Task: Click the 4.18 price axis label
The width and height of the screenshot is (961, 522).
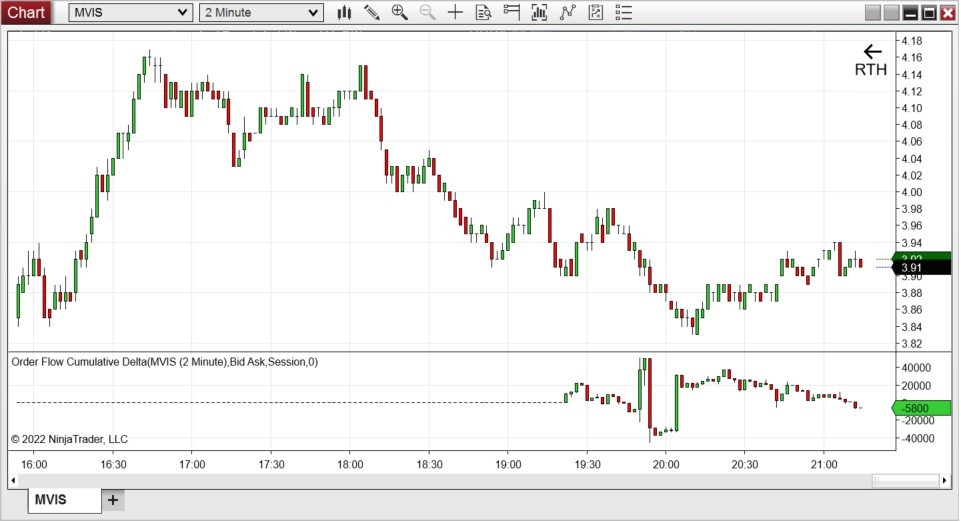Action: point(911,41)
